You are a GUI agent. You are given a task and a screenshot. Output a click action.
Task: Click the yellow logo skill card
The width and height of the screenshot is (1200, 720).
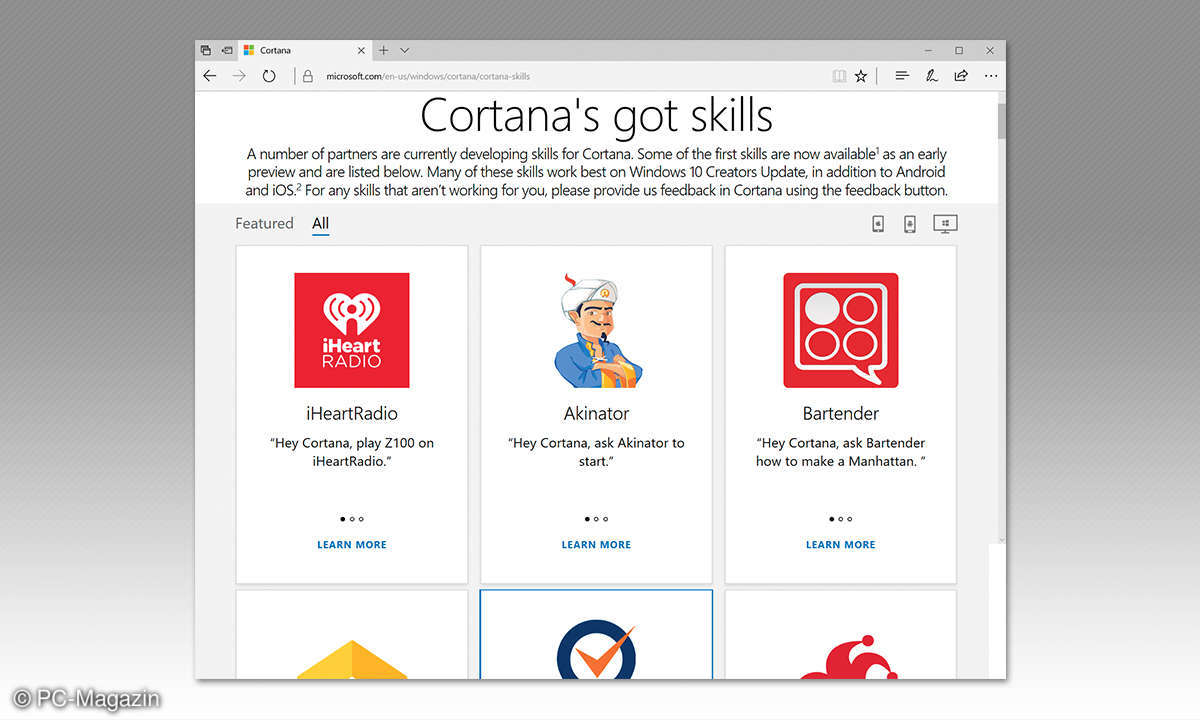click(x=351, y=634)
